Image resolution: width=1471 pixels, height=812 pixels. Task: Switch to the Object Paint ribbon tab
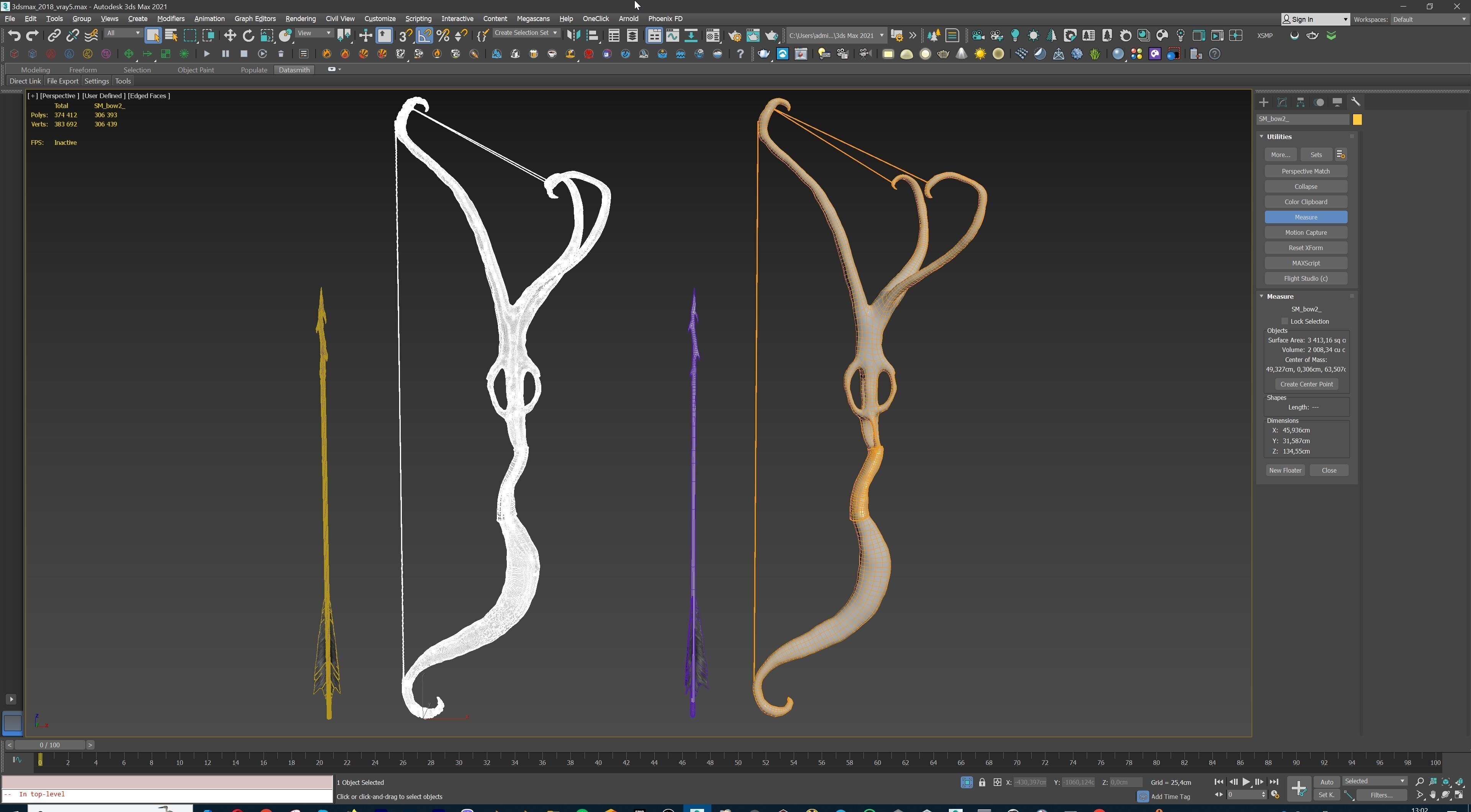pyautogui.click(x=195, y=70)
